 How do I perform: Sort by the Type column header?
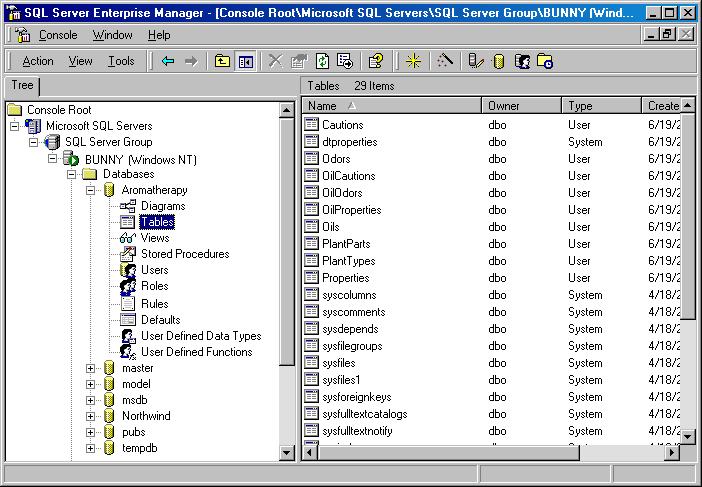coord(601,106)
